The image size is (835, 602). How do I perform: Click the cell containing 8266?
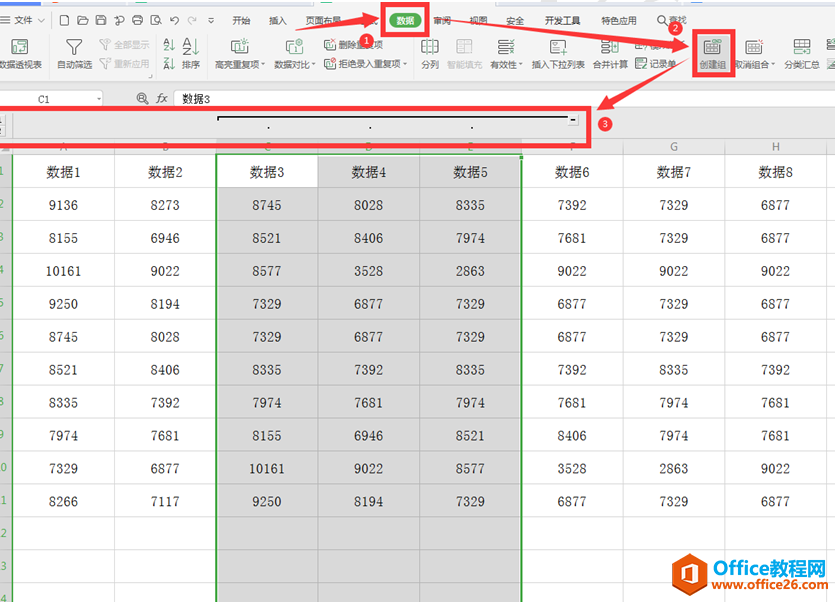63,501
